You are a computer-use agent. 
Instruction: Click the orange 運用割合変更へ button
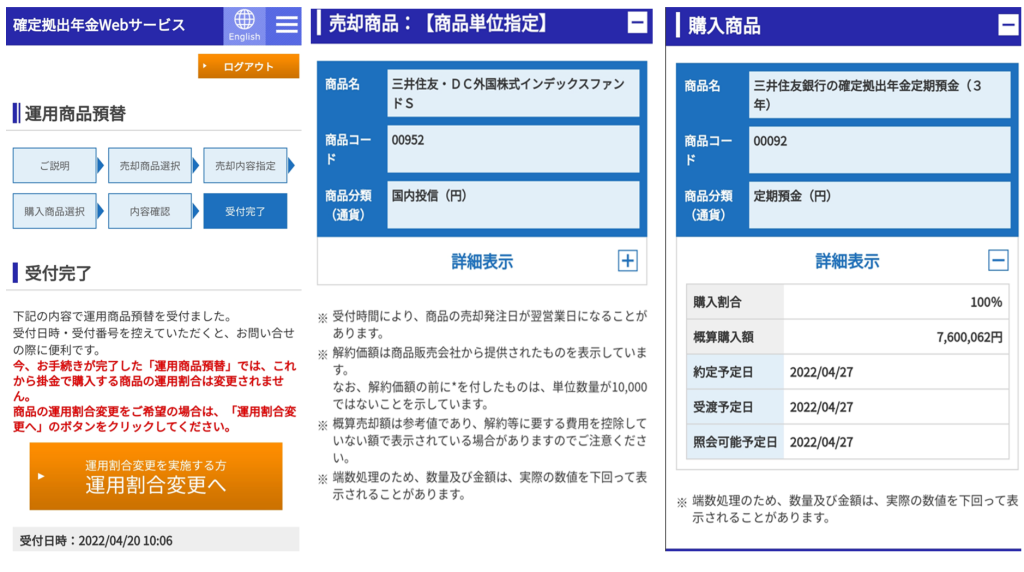[x=155, y=477]
